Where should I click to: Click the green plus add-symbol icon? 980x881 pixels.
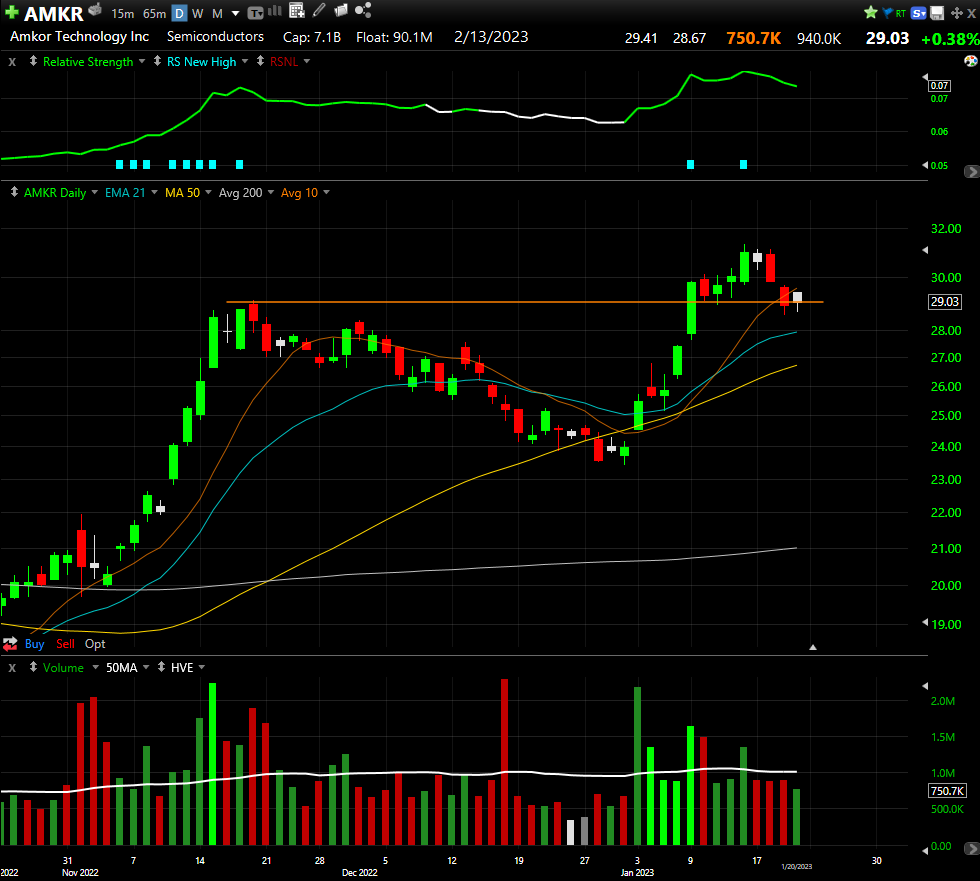tap(11, 12)
